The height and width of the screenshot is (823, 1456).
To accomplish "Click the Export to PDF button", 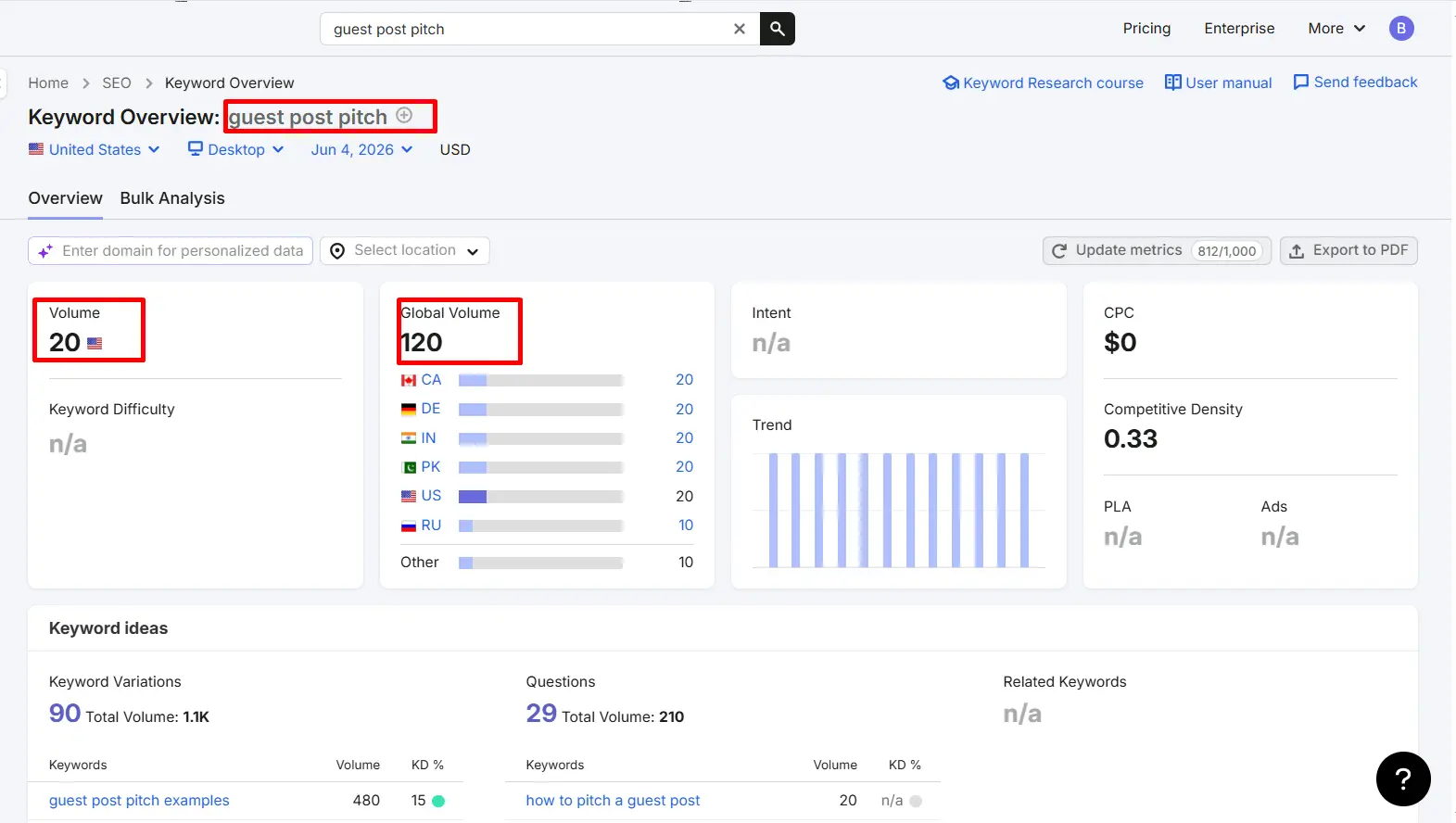I will 1348,250.
